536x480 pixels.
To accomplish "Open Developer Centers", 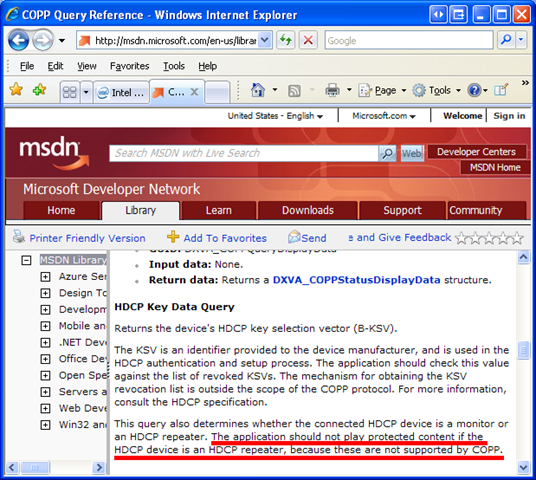I will [476, 151].
